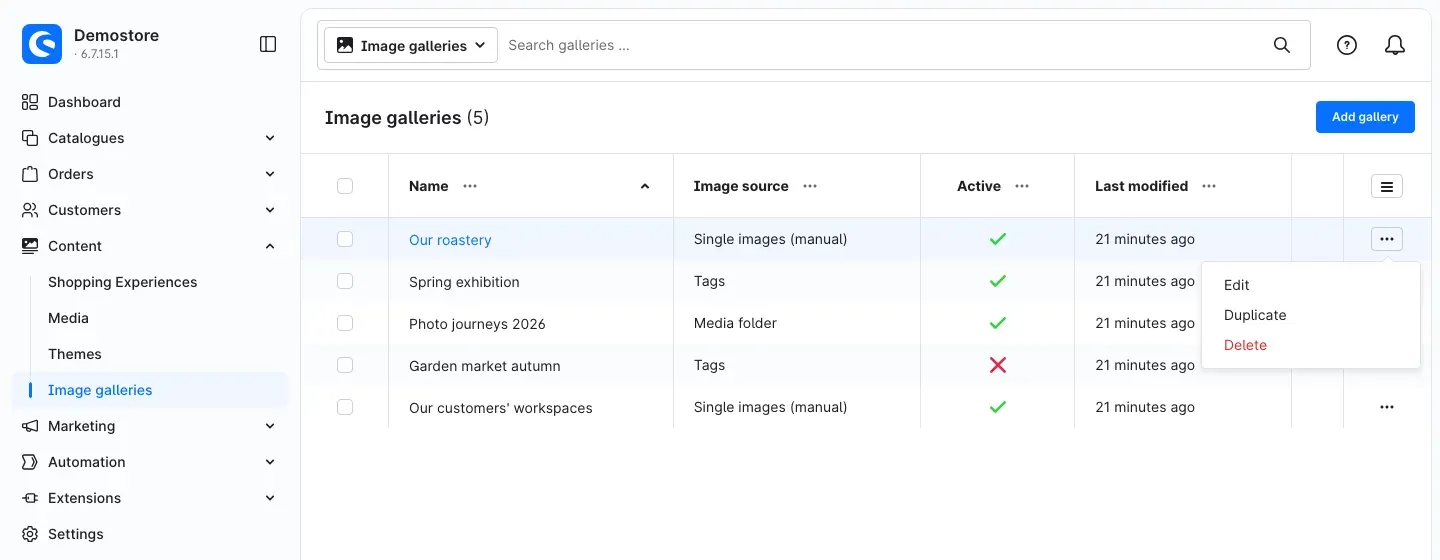The height and width of the screenshot is (560, 1440).
Task: Expand the Catalogues menu section
Action: coord(149,138)
